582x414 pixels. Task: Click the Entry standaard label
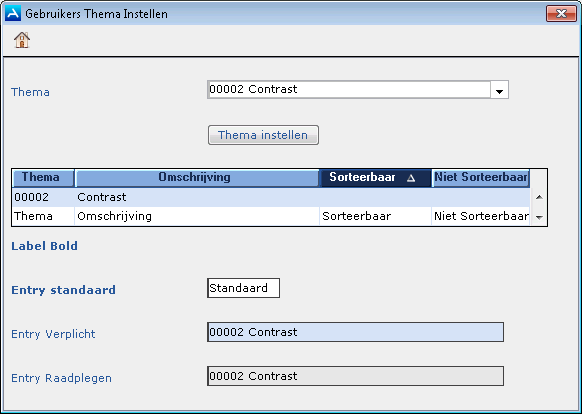pos(63,290)
